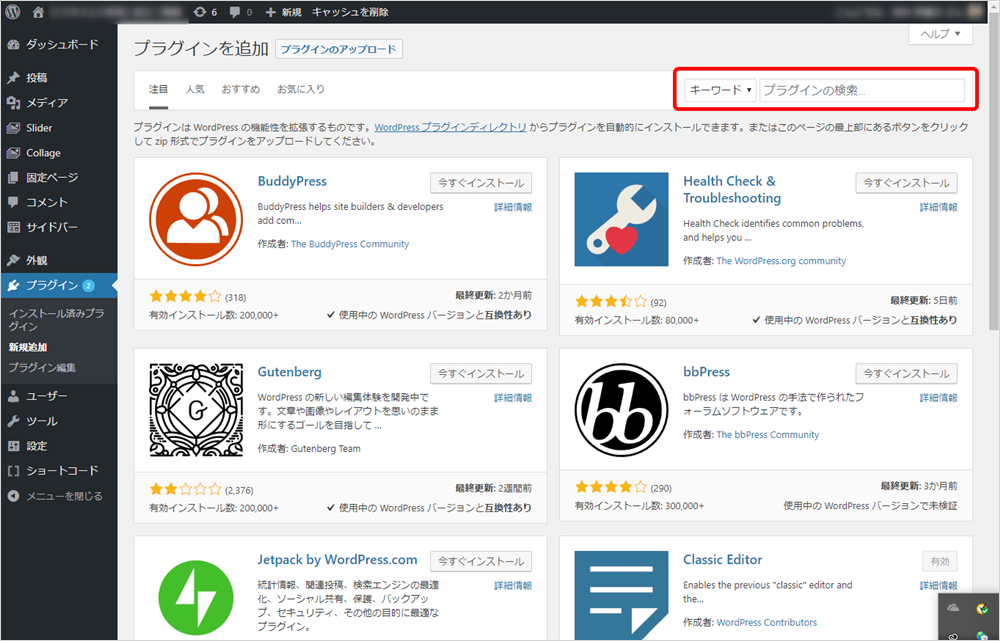Click the Classic Editor plugin logo
Screen dimensions: 1000x641
pyautogui.click(x=621, y=596)
